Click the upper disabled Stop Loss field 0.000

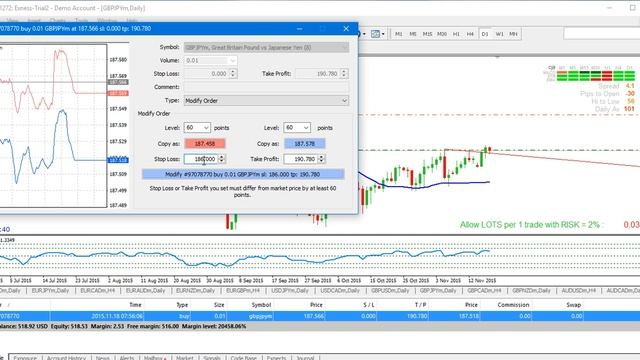207,73
